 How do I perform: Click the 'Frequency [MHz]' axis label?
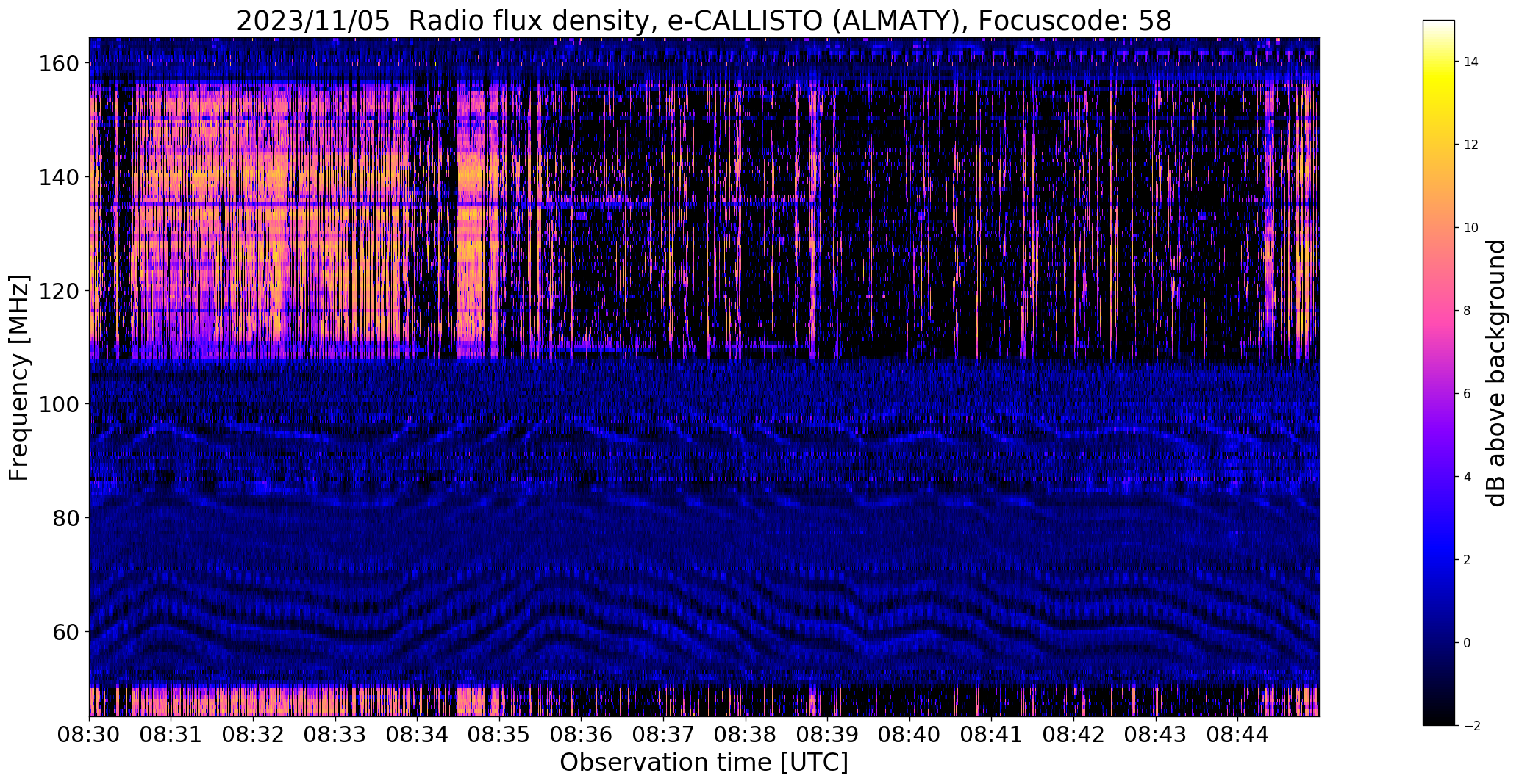(x=19, y=378)
